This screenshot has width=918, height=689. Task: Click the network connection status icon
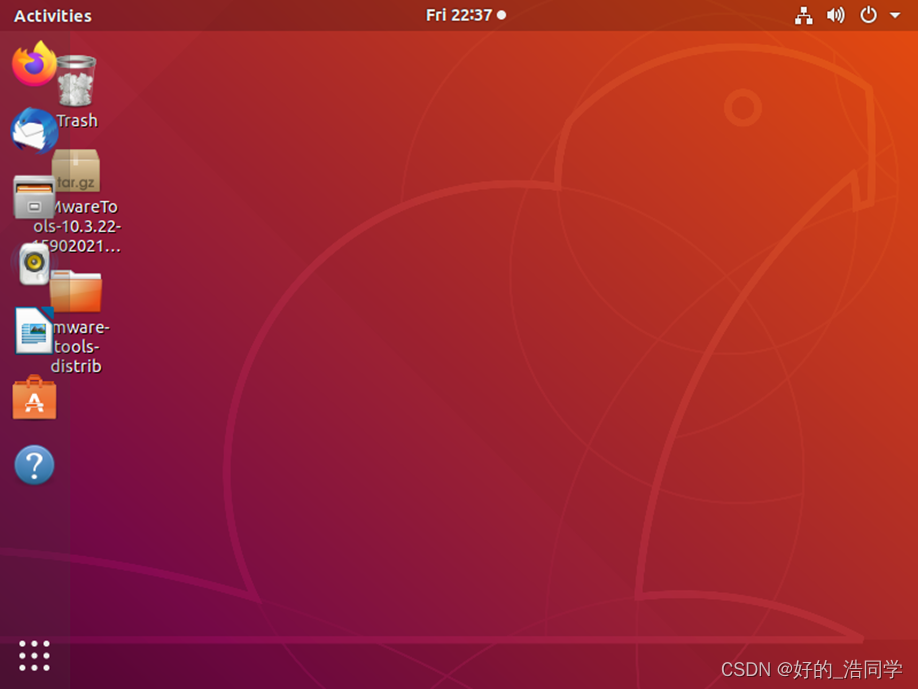803,15
